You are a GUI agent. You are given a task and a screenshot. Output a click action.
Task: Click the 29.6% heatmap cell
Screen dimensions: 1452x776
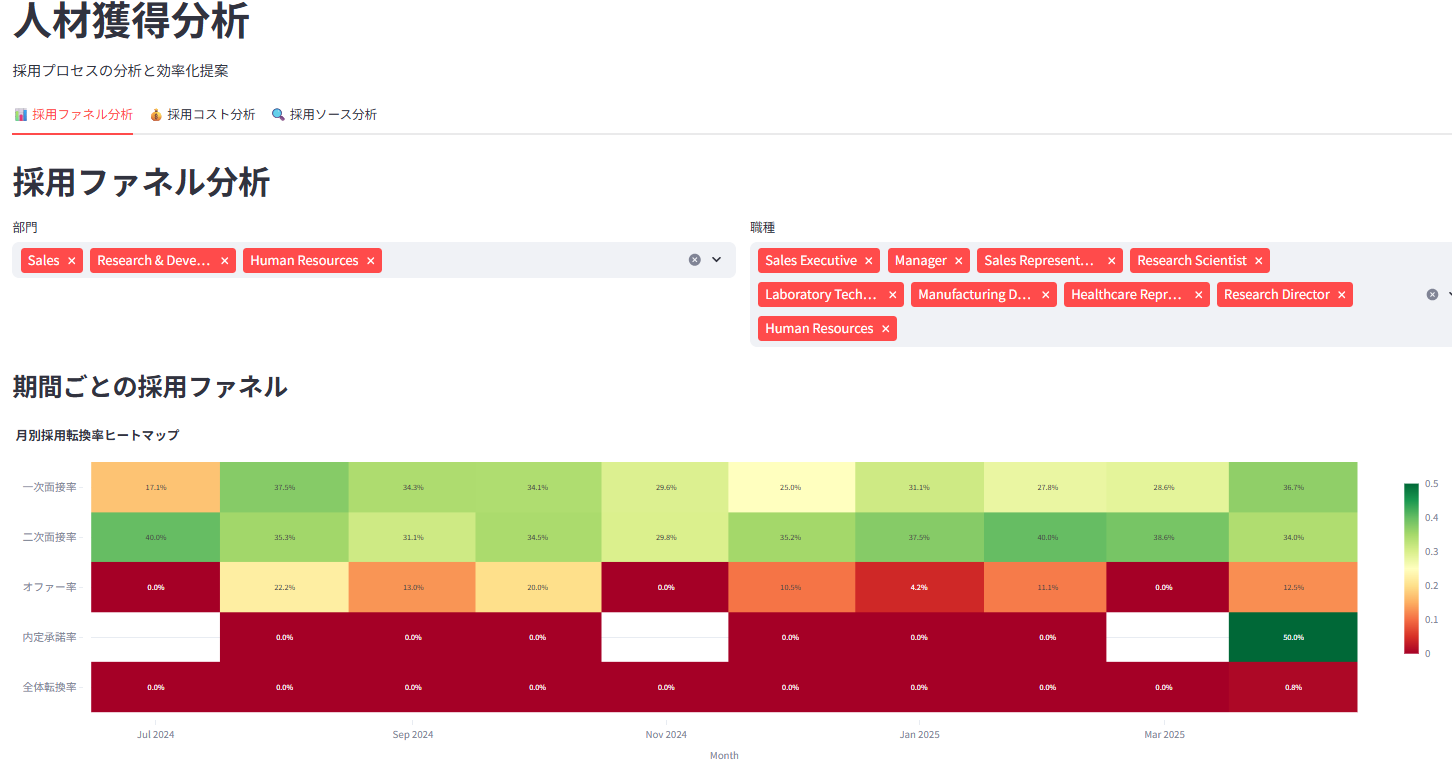[x=665, y=487]
